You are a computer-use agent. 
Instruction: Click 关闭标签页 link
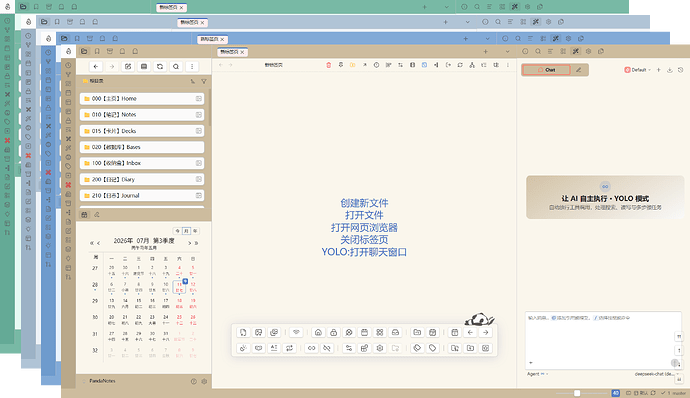click(364, 240)
